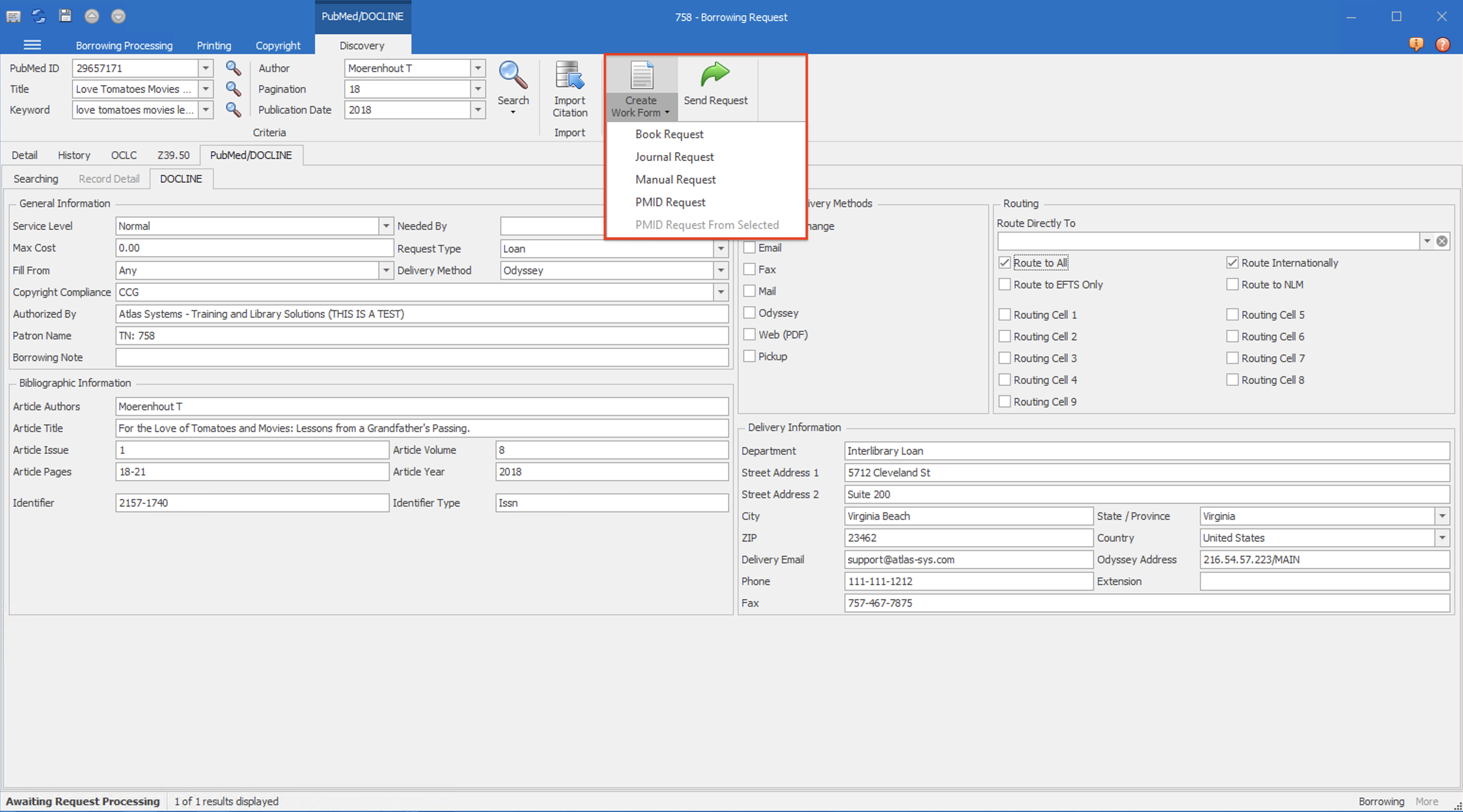Clear the Route Directly To field with the X icon
The width and height of the screenshot is (1463, 812).
1441,242
